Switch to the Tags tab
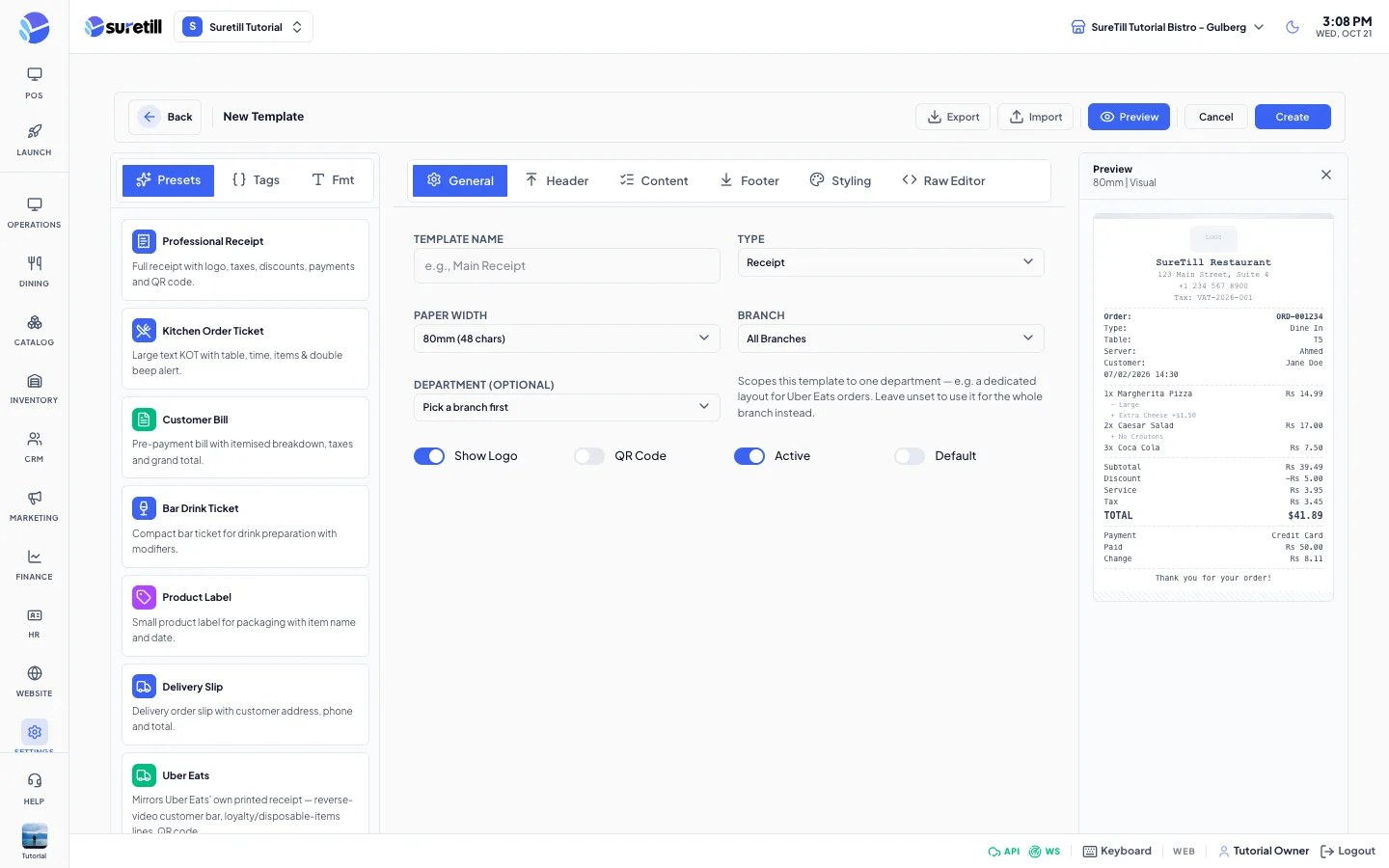Image resolution: width=1389 pixels, height=868 pixels. click(256, 180)
